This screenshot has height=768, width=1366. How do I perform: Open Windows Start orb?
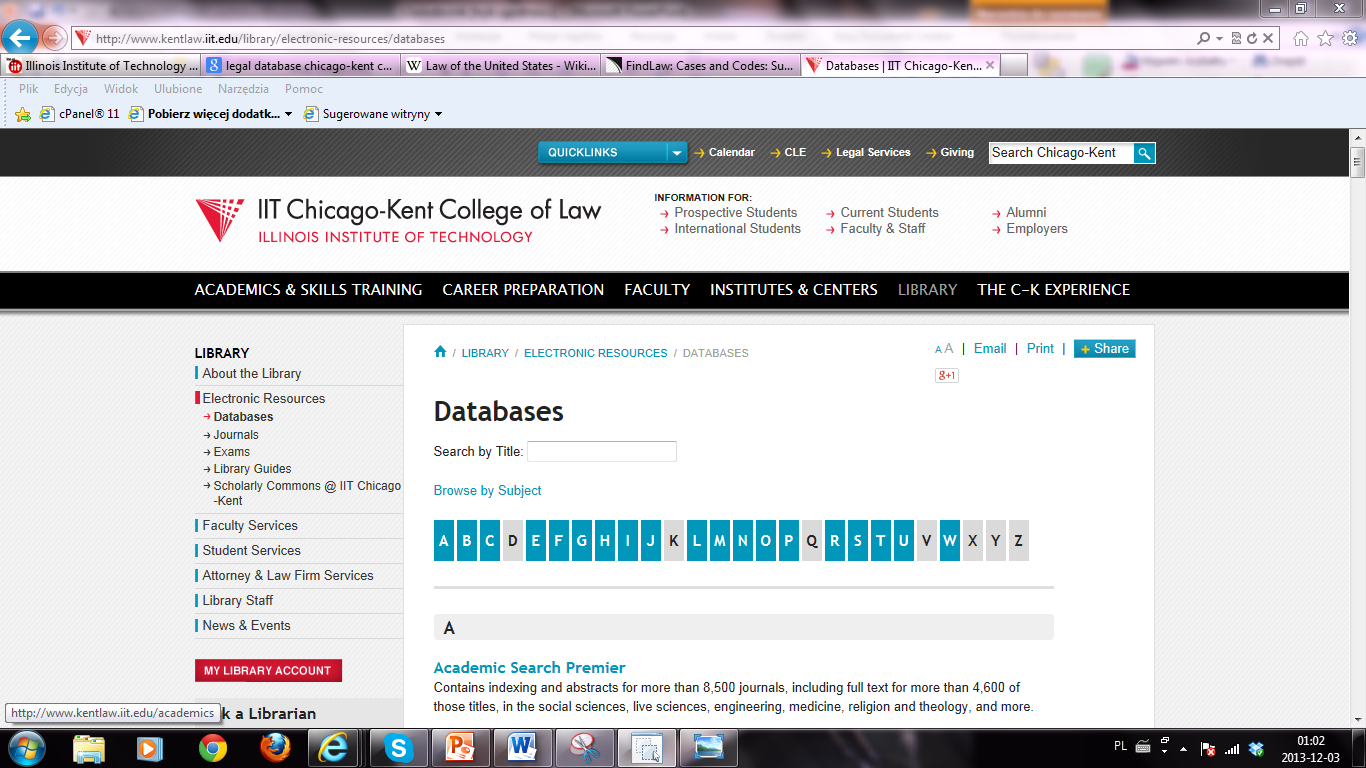coord(25,747)
